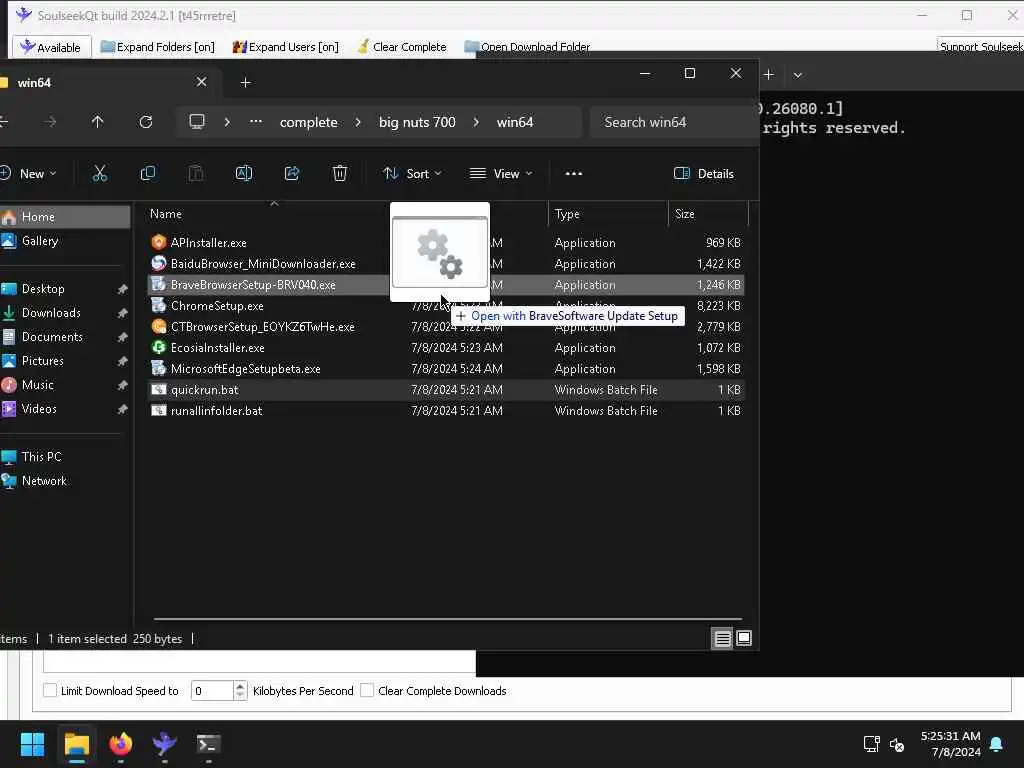Image resolution: width=1024 pixels, height=768 pixels.
Task: Click the clock and date in taskbar
Action: tap(950, 744)
